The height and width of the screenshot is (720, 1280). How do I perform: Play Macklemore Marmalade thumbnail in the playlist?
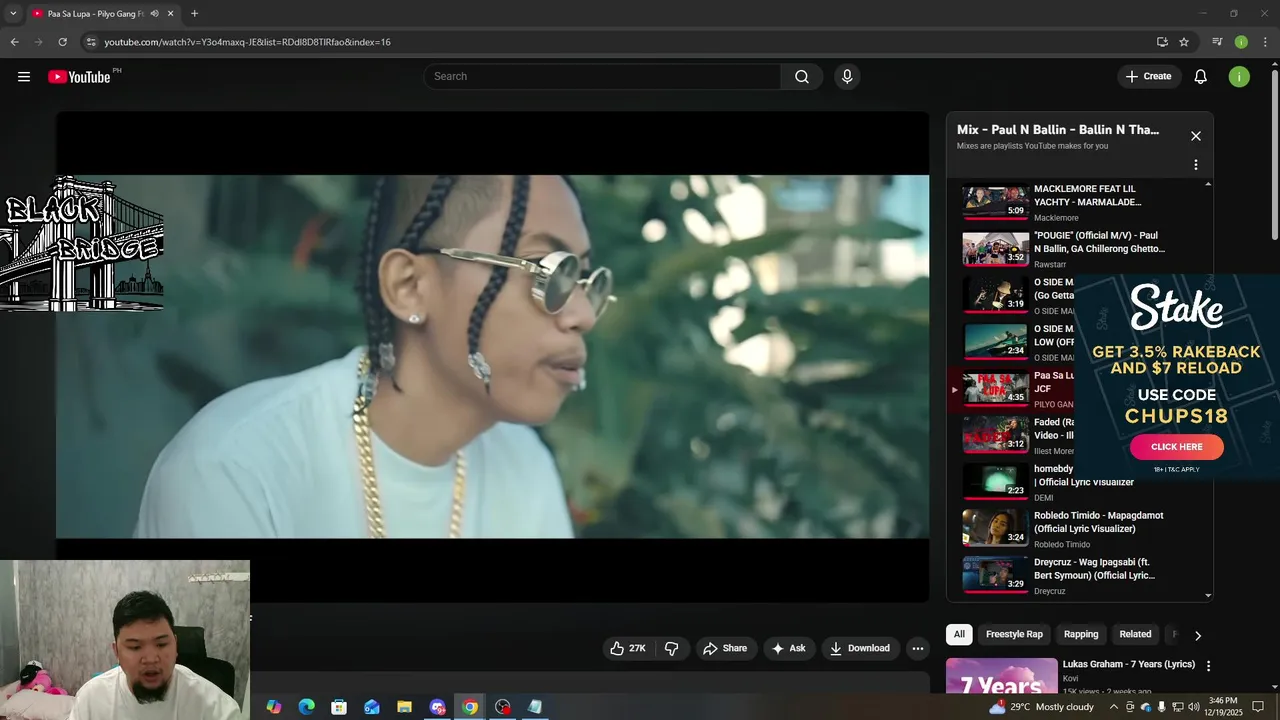click(995, 202)
